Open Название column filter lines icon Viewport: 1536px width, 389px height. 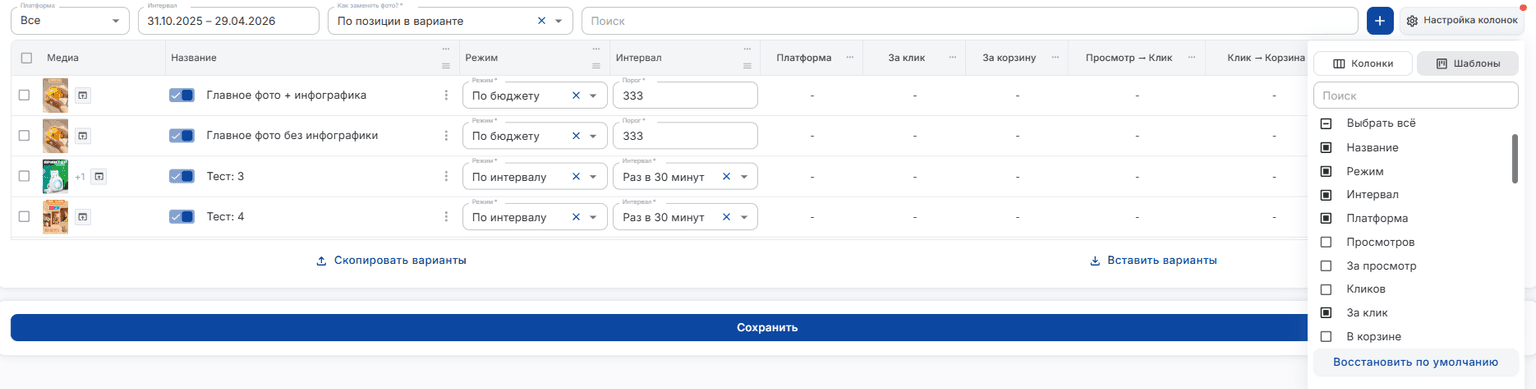446,66
